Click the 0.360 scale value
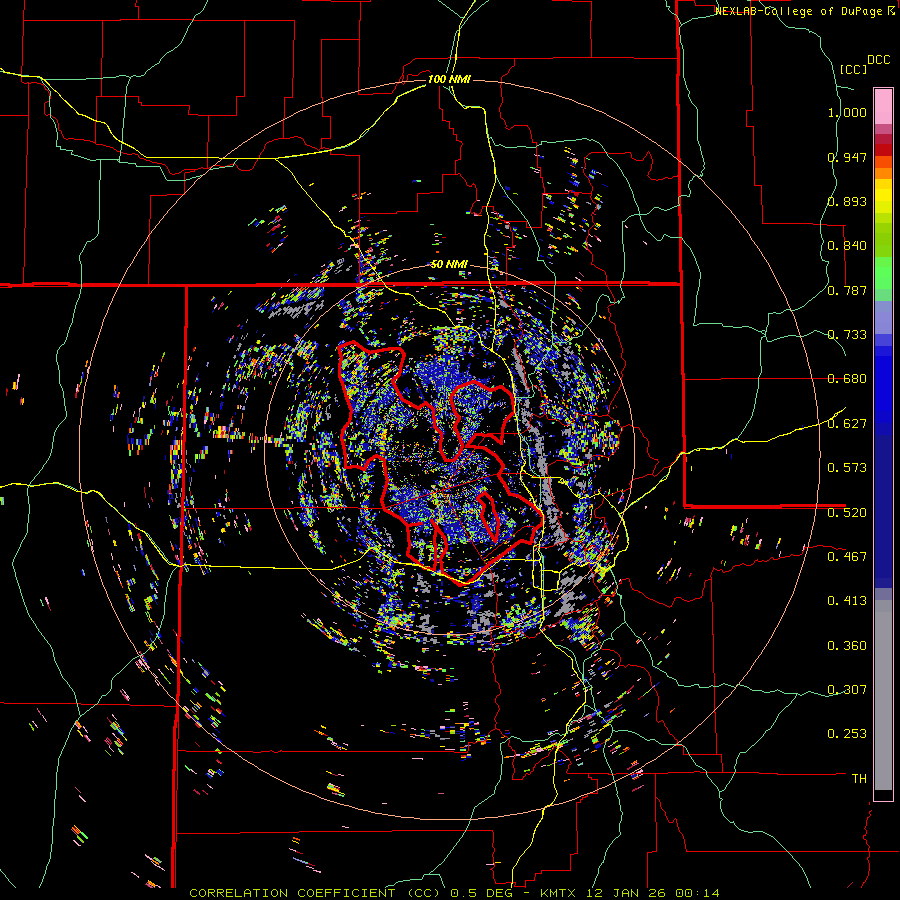This screenshot has width=900, height=900. [x=847, y=646]
